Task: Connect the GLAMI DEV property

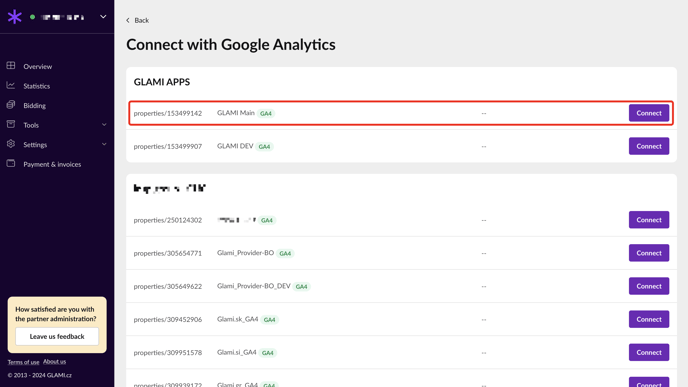Action: pos(649,146)
